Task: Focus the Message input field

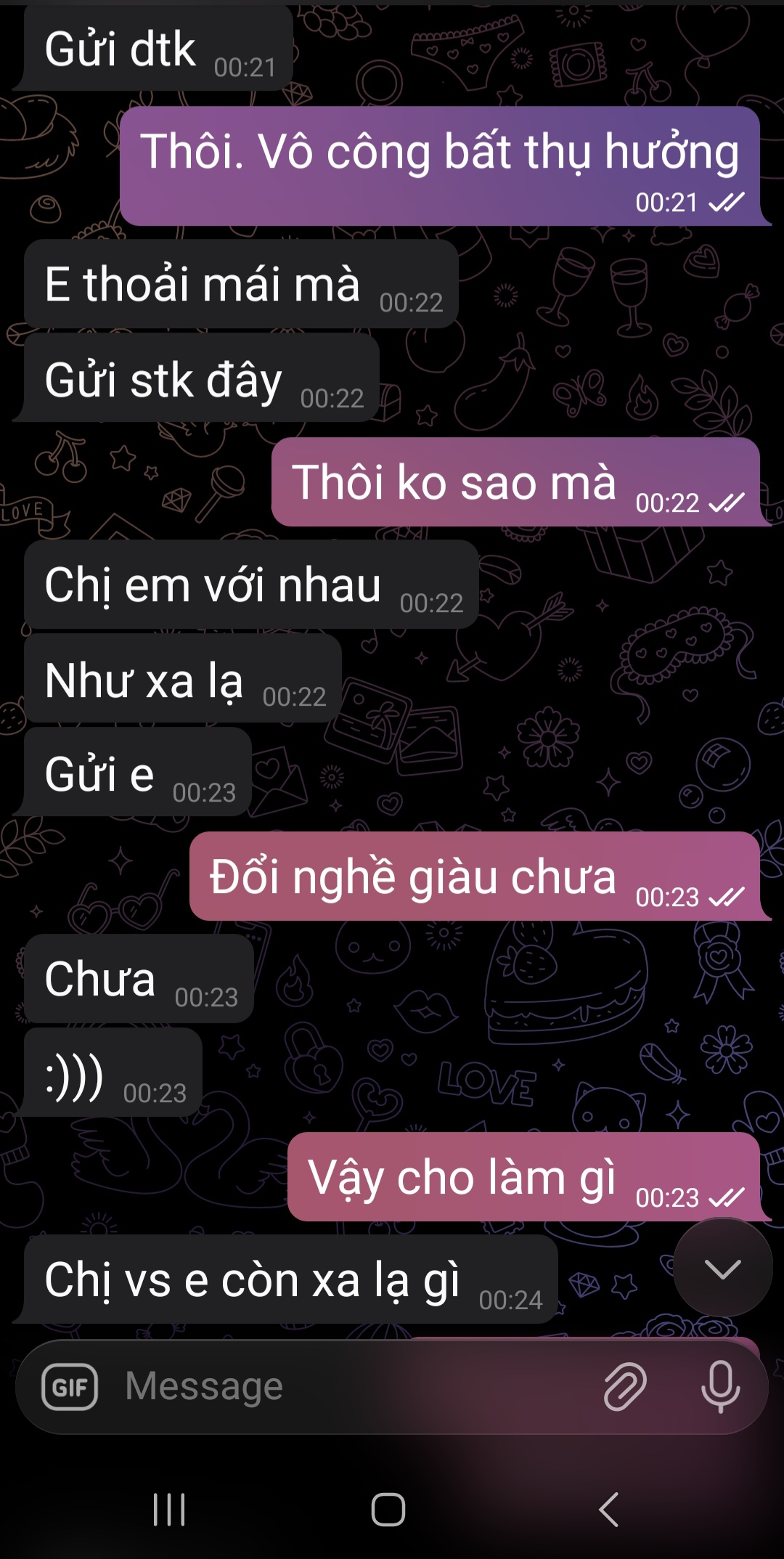Action: click(x=356, y=1387)
